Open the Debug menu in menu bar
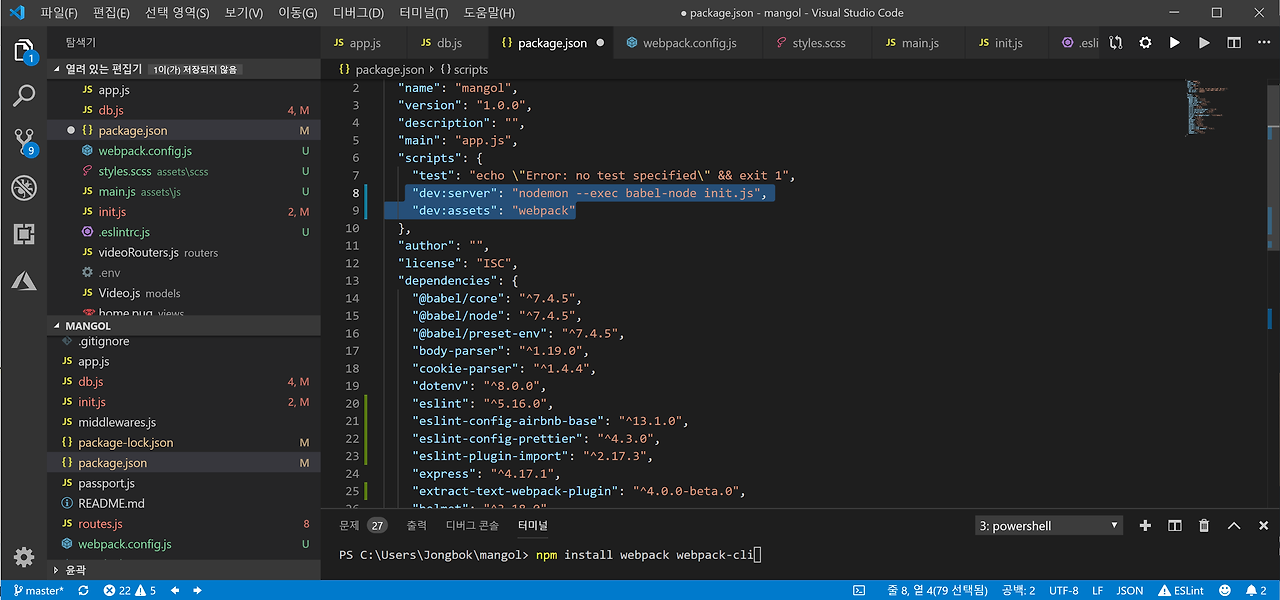1280x600 pixels. point(358,13)
